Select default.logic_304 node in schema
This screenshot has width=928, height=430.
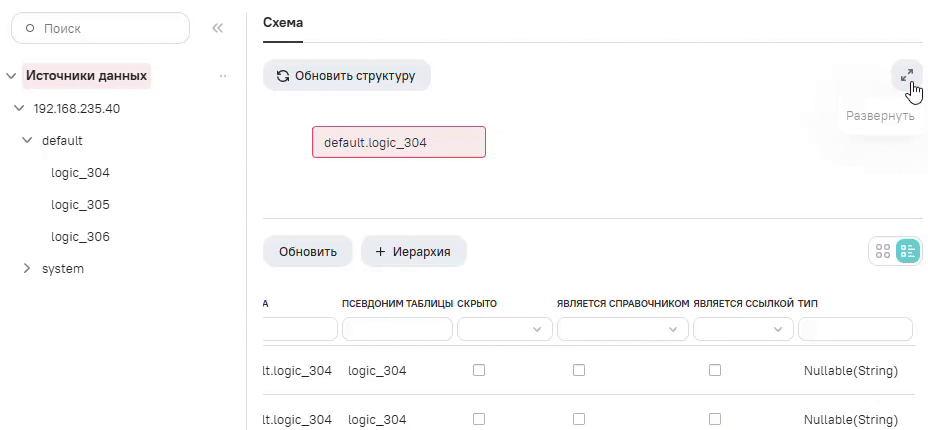pyautogui.click(x=398, y=142)
